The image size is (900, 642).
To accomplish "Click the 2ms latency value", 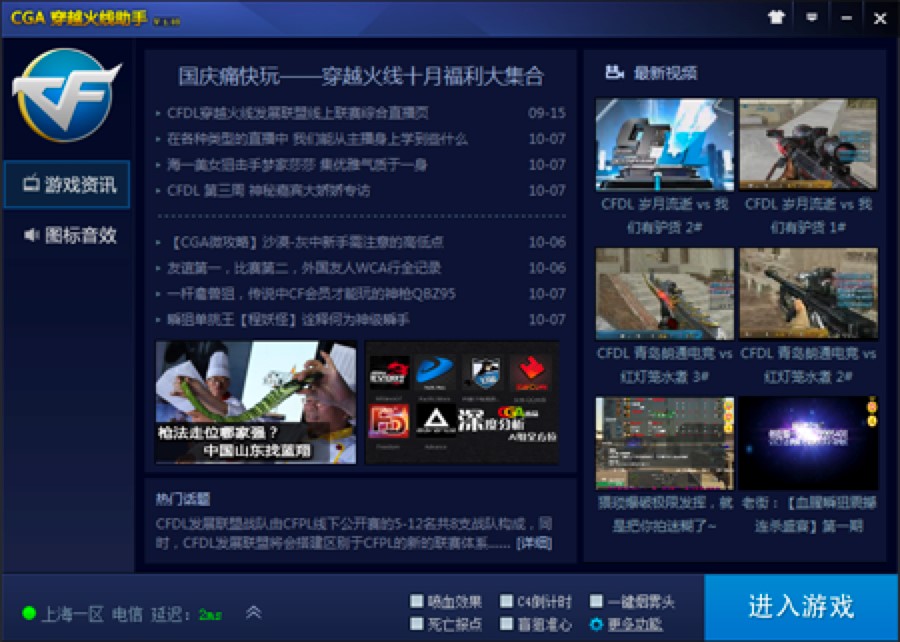I will point(210,615).
